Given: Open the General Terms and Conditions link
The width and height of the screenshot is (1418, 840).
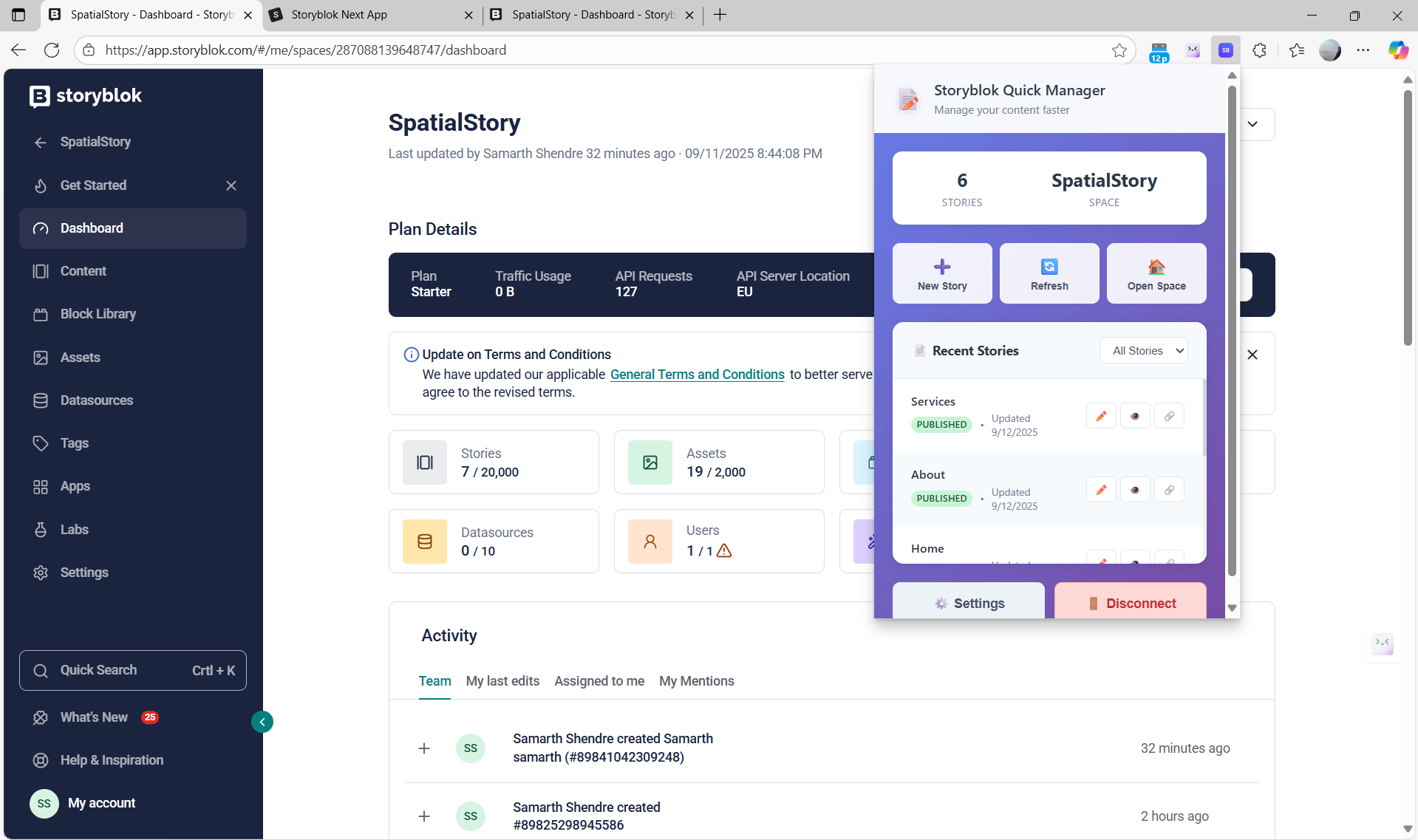Looking at the screenshot, I should (x=698, y=375).
